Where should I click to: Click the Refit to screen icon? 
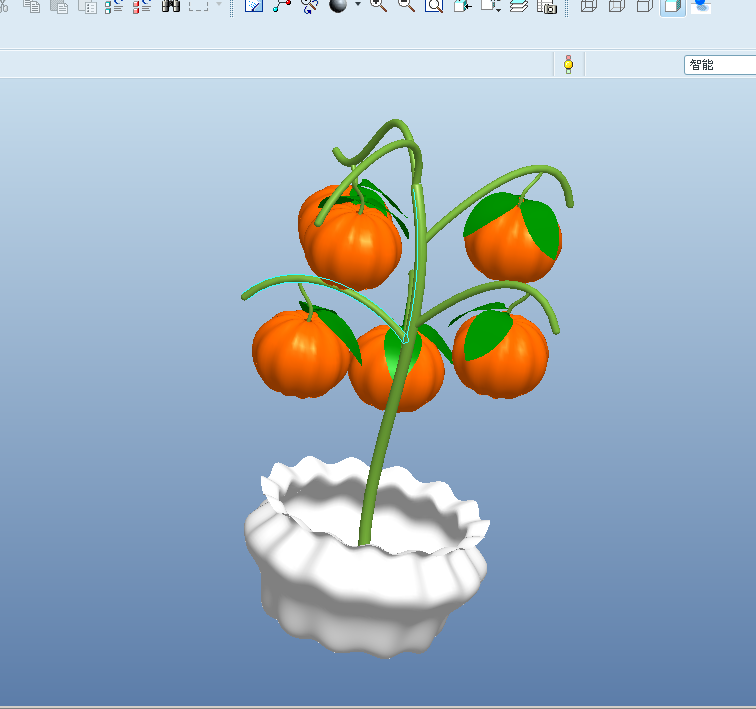point(434,6)
